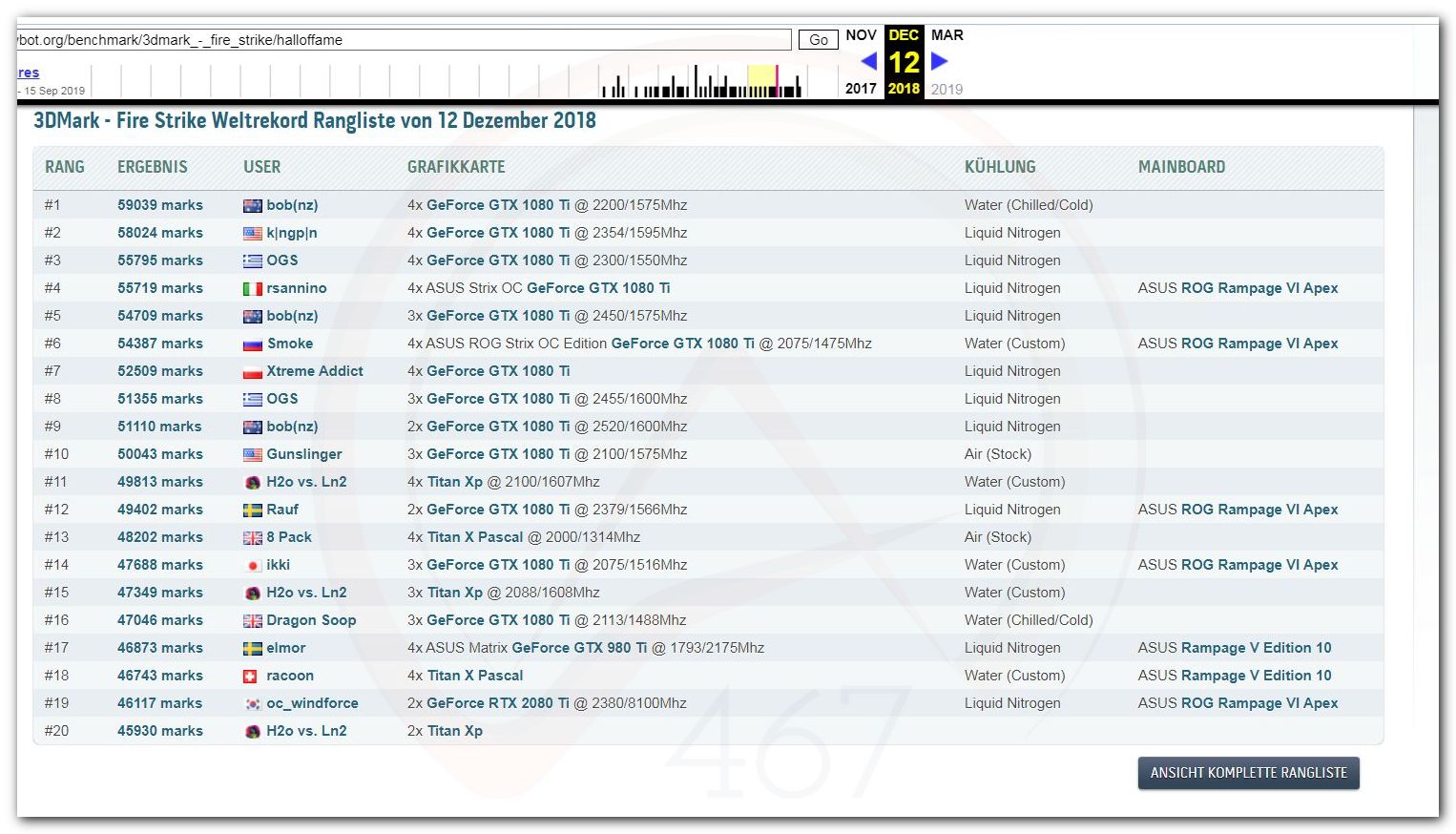
Task: Open the 52509 marks result
Action: [160, 371]
